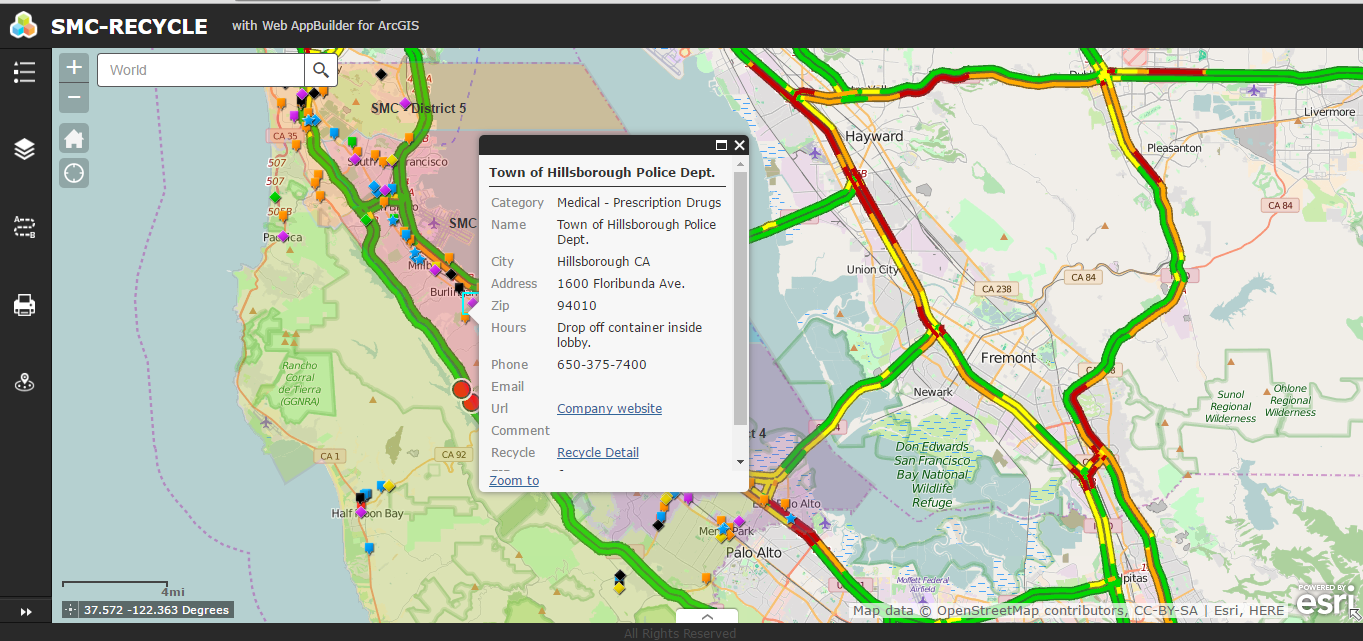This screenshot has width=1363, height=641.
Task: Open the Legend list widget in sidebar
Action: coord(25,71)
